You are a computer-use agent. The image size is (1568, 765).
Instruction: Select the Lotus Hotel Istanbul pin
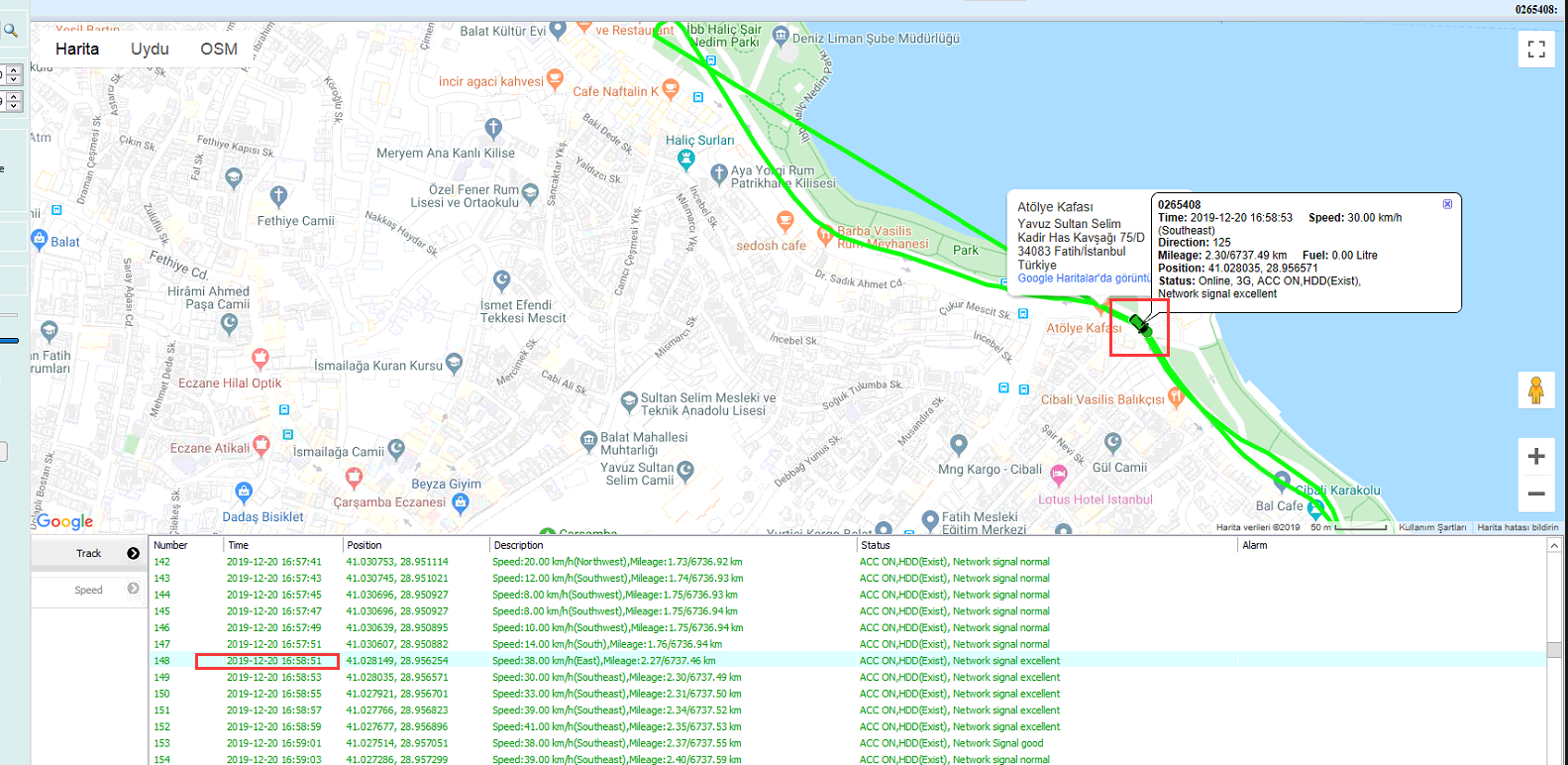click(1059, 477)
